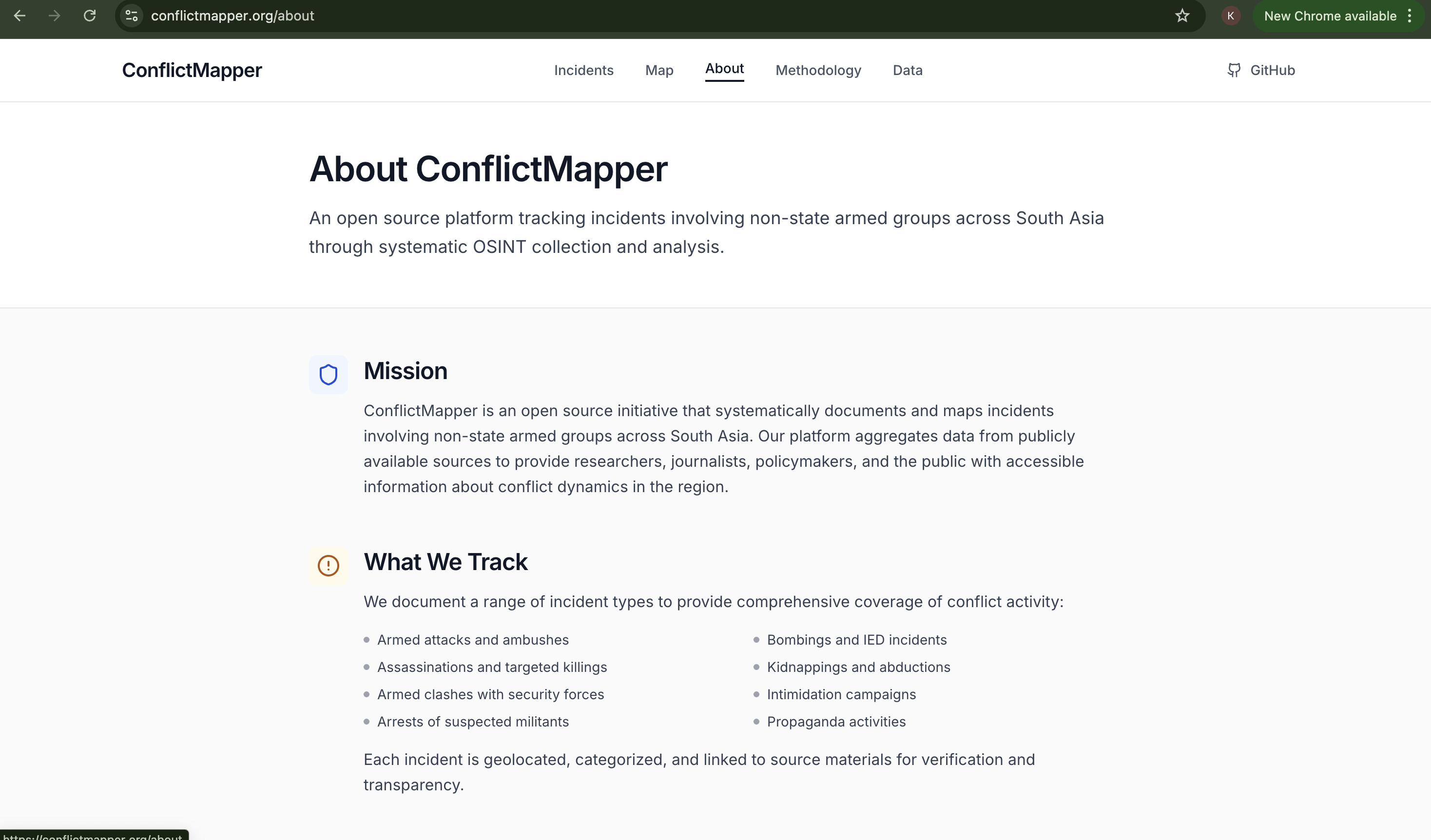Open the Methodology nav item

click(x=818, y=70)
